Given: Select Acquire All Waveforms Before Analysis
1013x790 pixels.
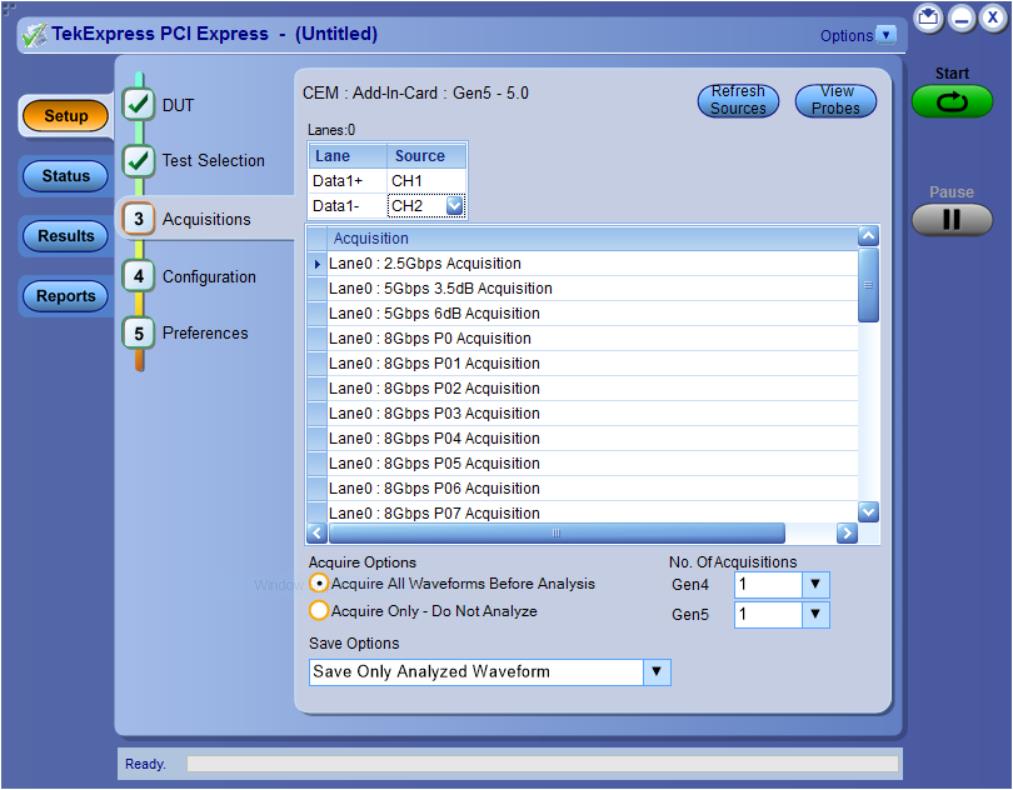Looking at the screenshot, I should pyautogui.click(x=319, y=584).
